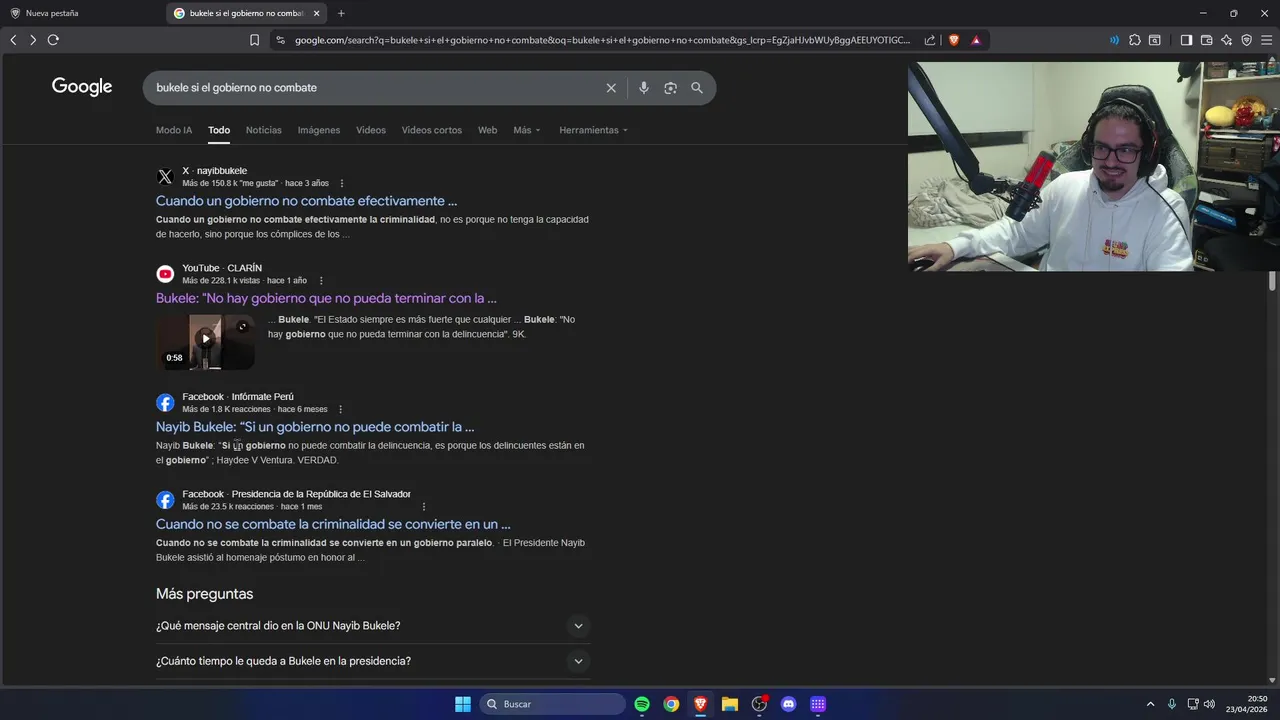Viewport: 1280px width, 720px height.
Task: Reload the page
Action: (53, 40)
